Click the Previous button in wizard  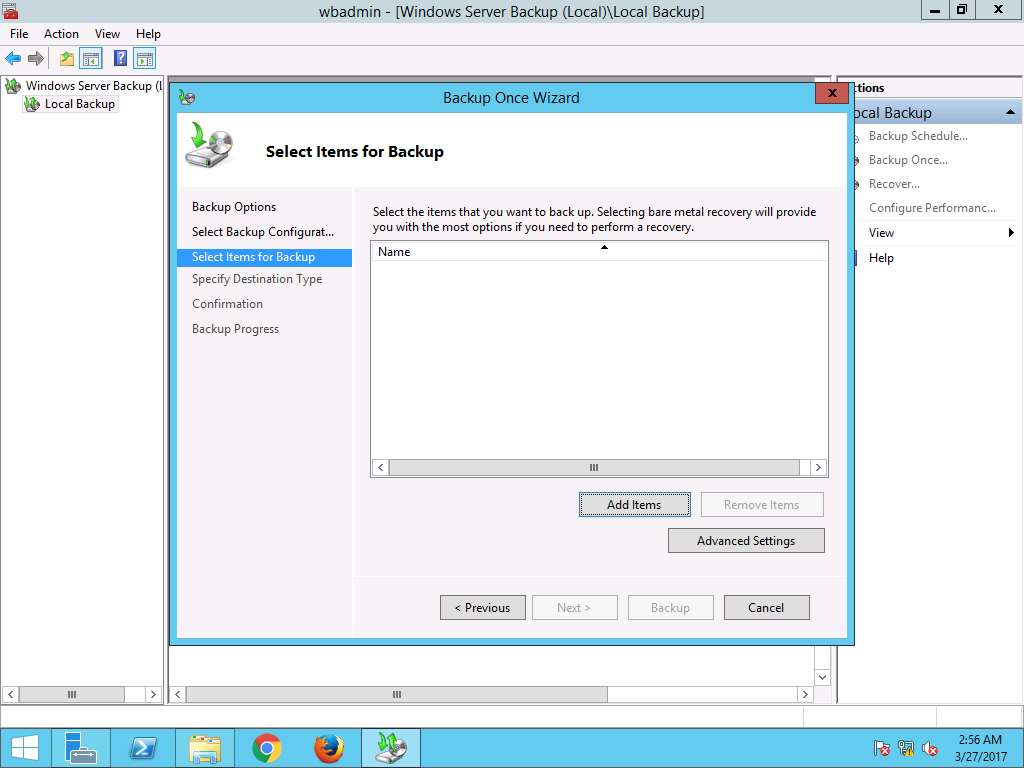[483, 607]
